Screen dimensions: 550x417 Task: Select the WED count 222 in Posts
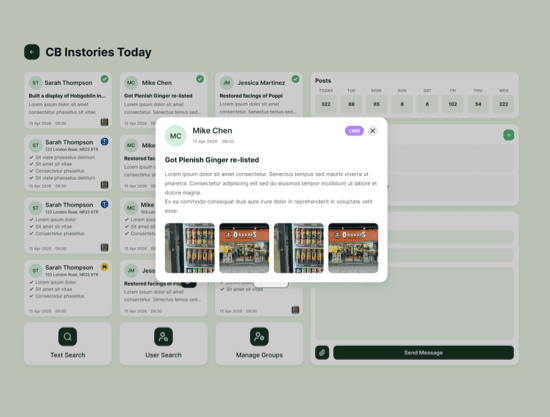point(503,104)
